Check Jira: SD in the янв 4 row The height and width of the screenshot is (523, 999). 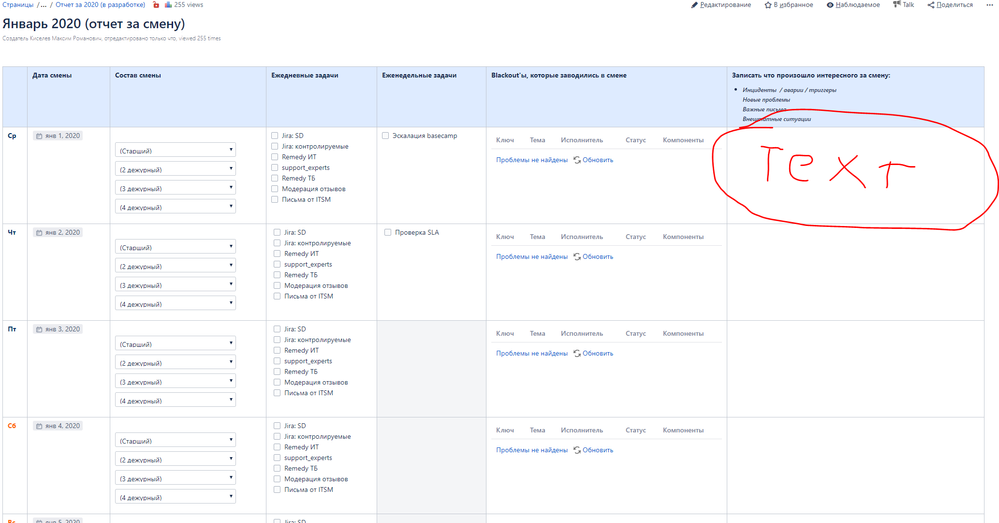(x=277, y=426)
